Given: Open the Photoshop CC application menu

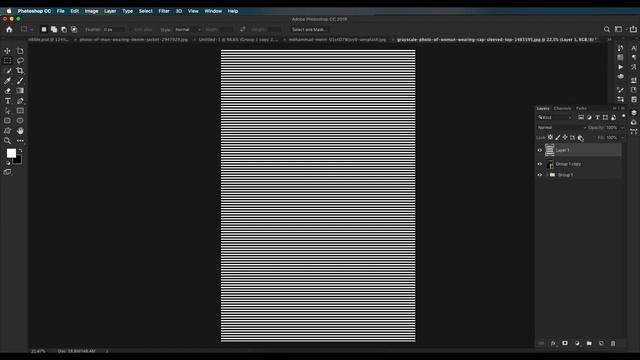Looking at the screenshot, I should click(34, 11).
